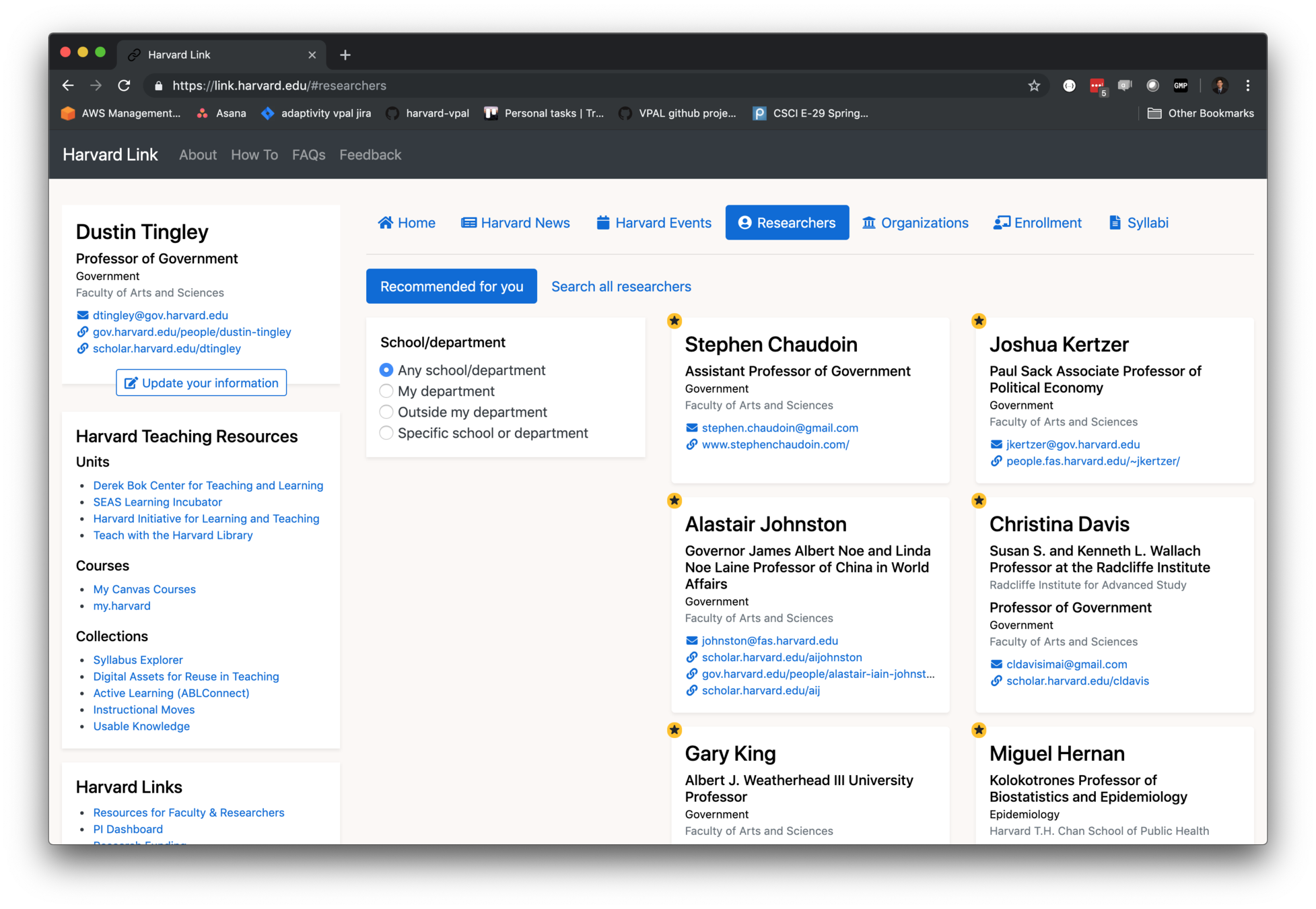Image resolution: width=1316 pixels, height=909 pixels.
Task: Select 'Outside my department' radio option
Action: click(386, 412)
